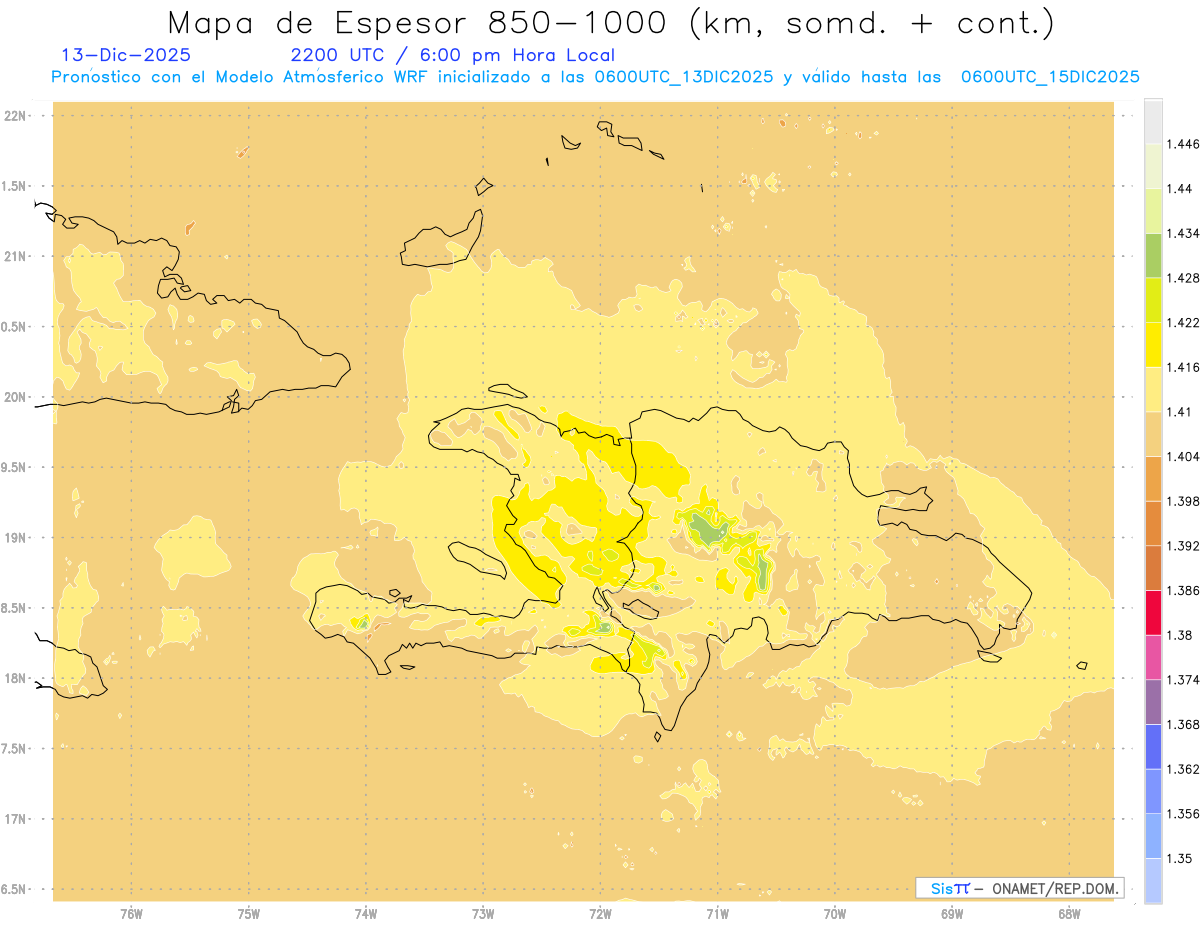Select the blue 1.362–1.368 legend swatch
The width and height of the screenshot is (1200, 927).
(1153, 746)
